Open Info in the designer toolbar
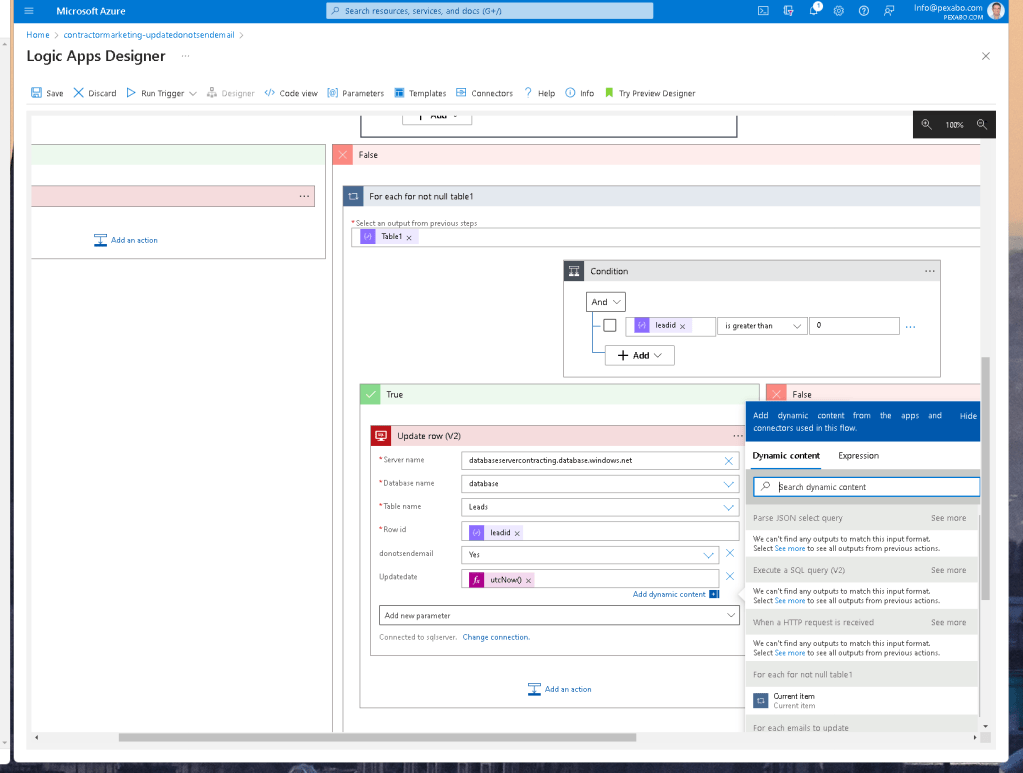 point(580,93)
